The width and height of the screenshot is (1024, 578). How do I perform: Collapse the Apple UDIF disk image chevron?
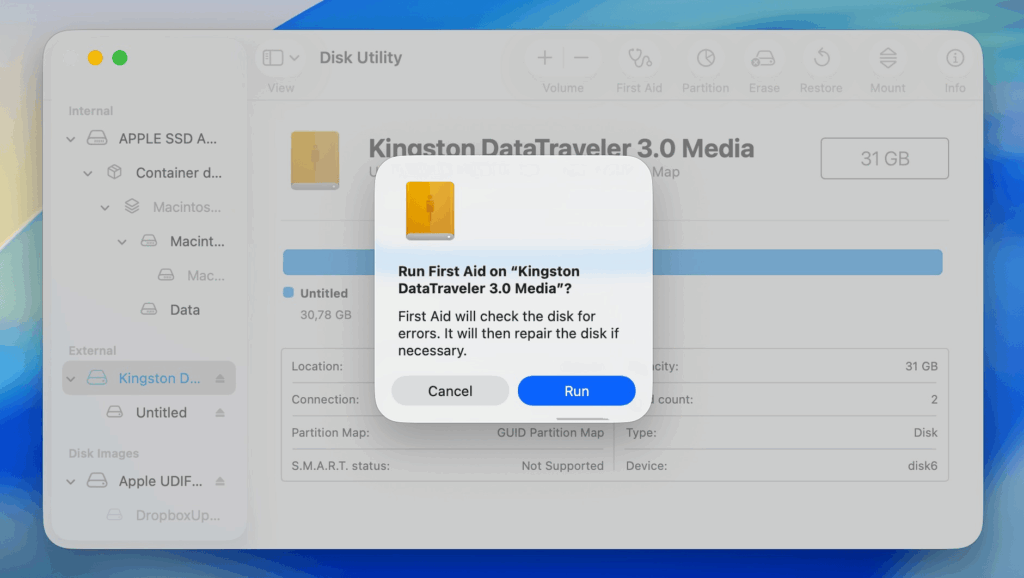(x=71, y=482)
